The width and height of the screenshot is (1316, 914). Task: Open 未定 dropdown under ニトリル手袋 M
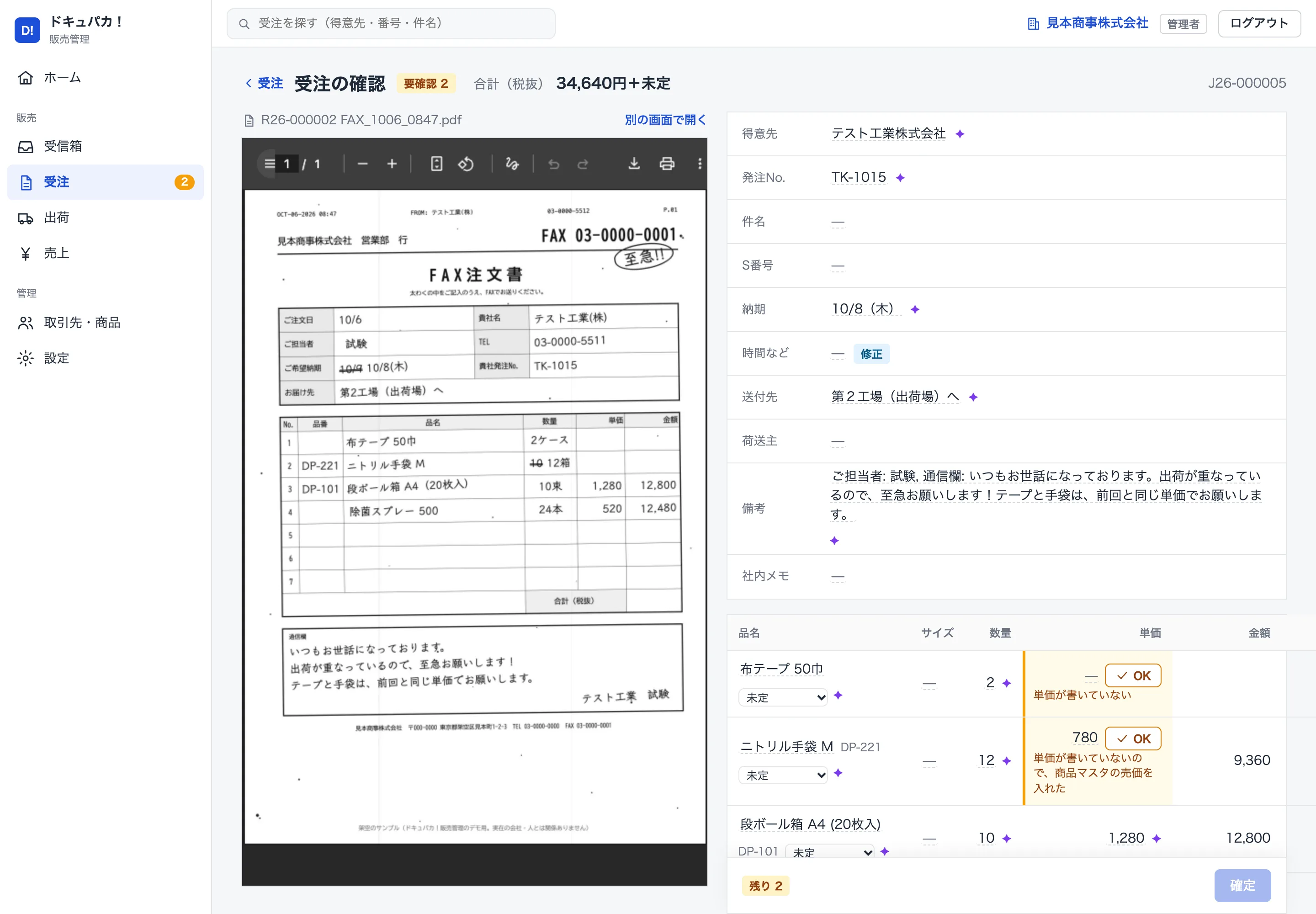[783, 775]
